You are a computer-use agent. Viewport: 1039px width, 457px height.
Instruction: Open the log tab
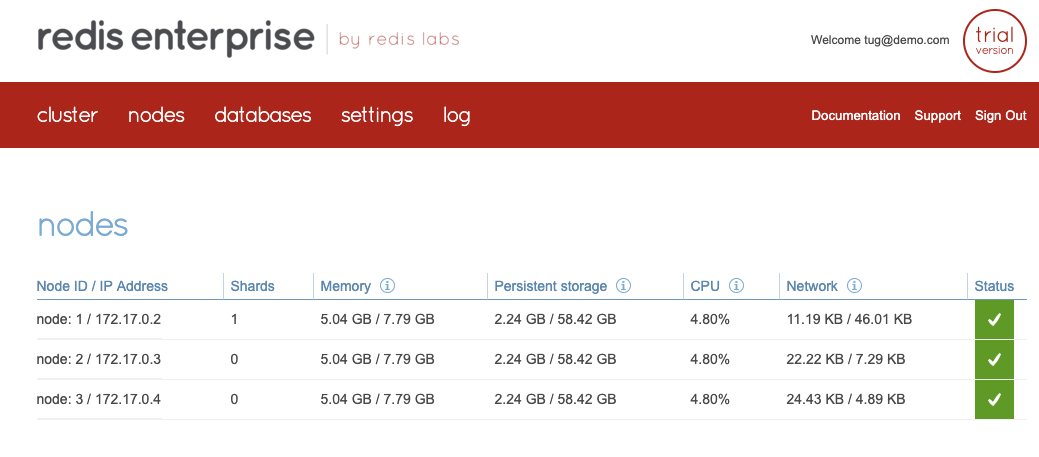pos(457,115)
